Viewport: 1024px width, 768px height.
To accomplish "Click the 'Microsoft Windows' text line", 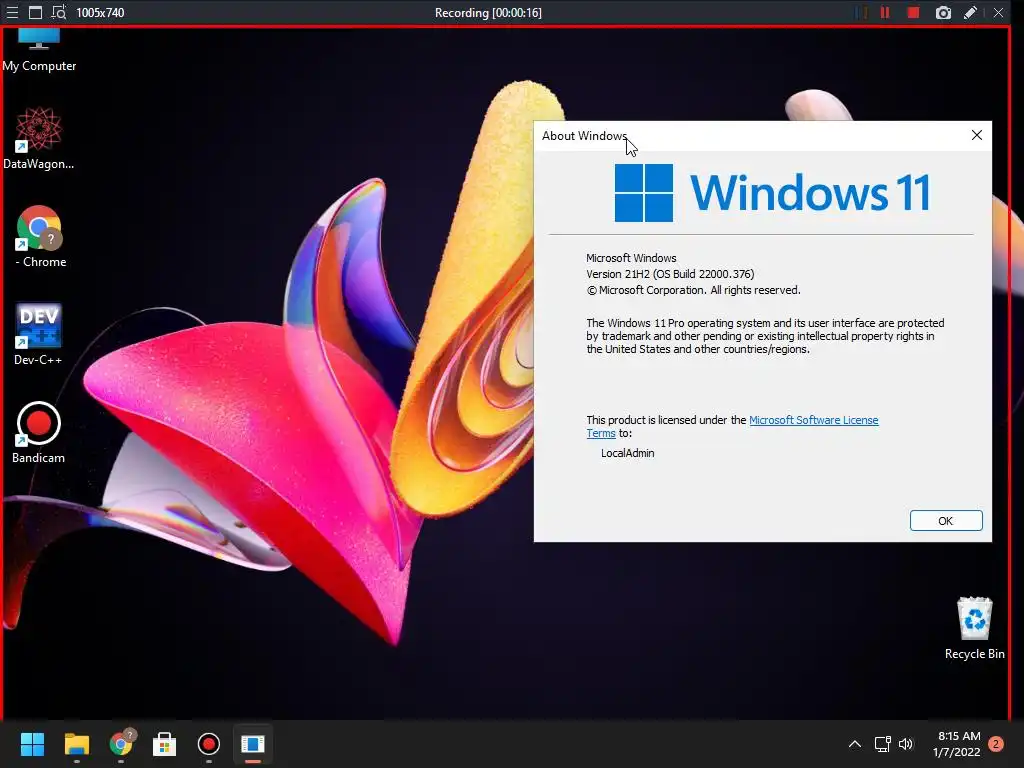I will pyautogui.click(x=631, y=258).
